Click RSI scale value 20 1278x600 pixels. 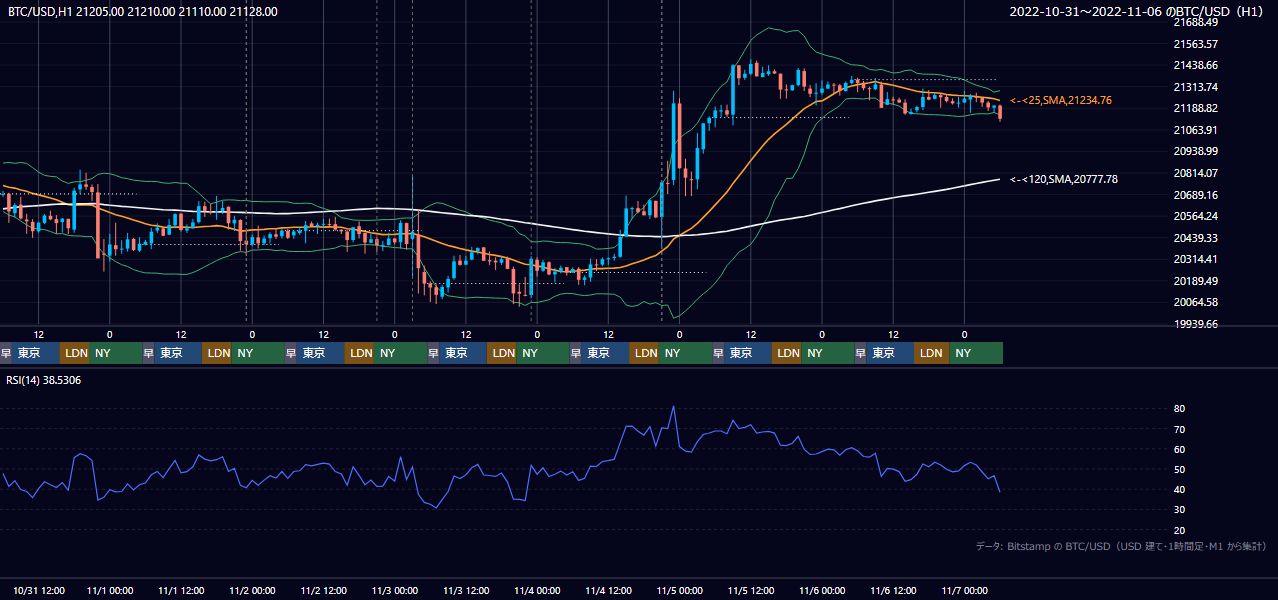tap(1179, 530)
